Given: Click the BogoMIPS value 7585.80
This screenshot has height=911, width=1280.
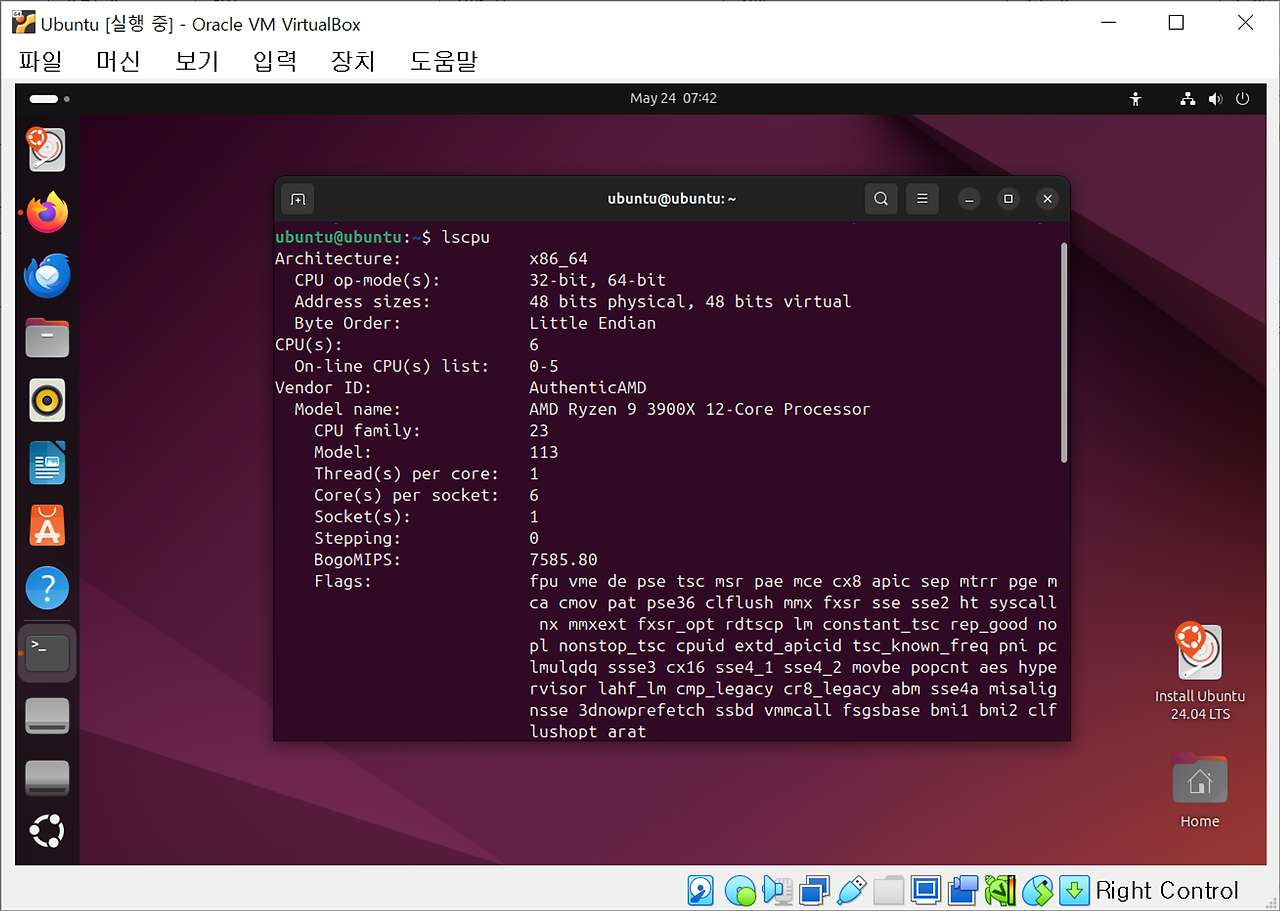Looking at the screenshot, I should [563, 560].
